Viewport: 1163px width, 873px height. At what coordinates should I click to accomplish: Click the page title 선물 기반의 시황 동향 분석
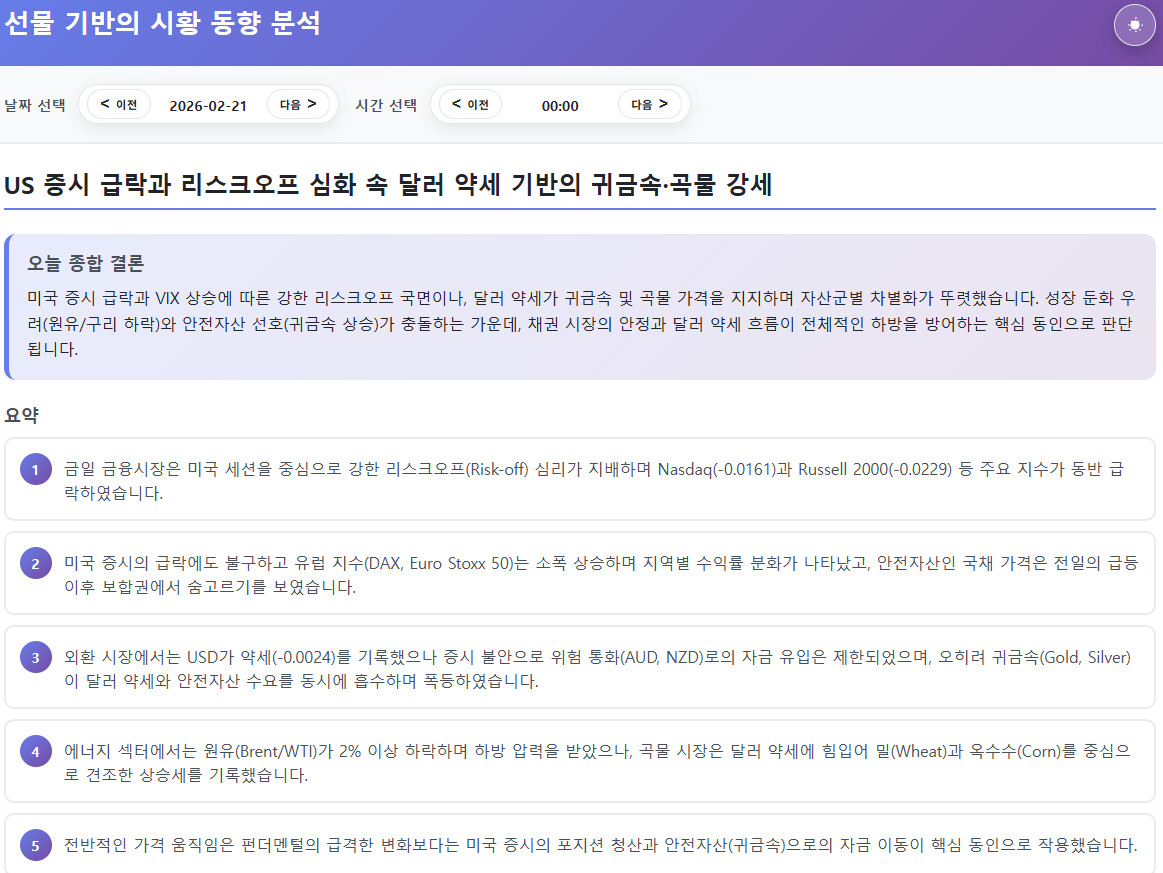(162, 24)
